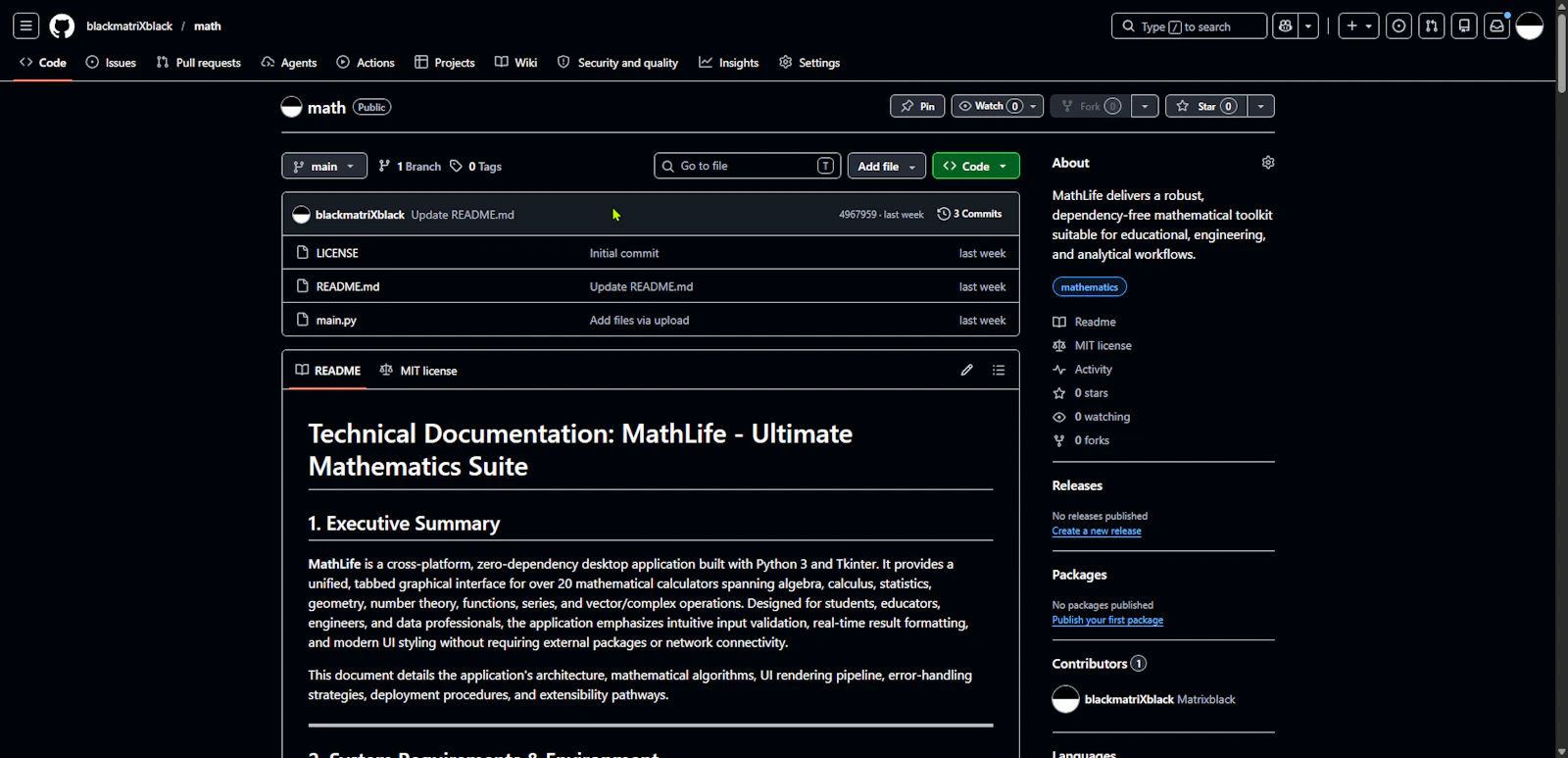Open the green Code dropdown button
1568x758 pixels.
976,166
